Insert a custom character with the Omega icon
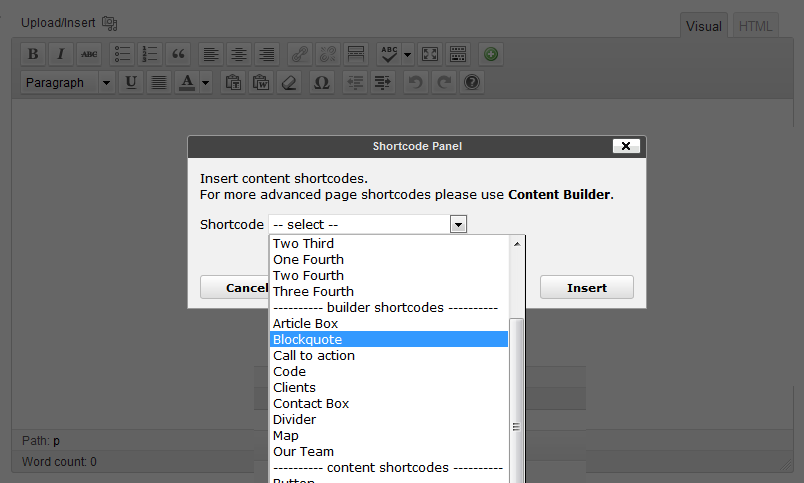 (321, 82)
